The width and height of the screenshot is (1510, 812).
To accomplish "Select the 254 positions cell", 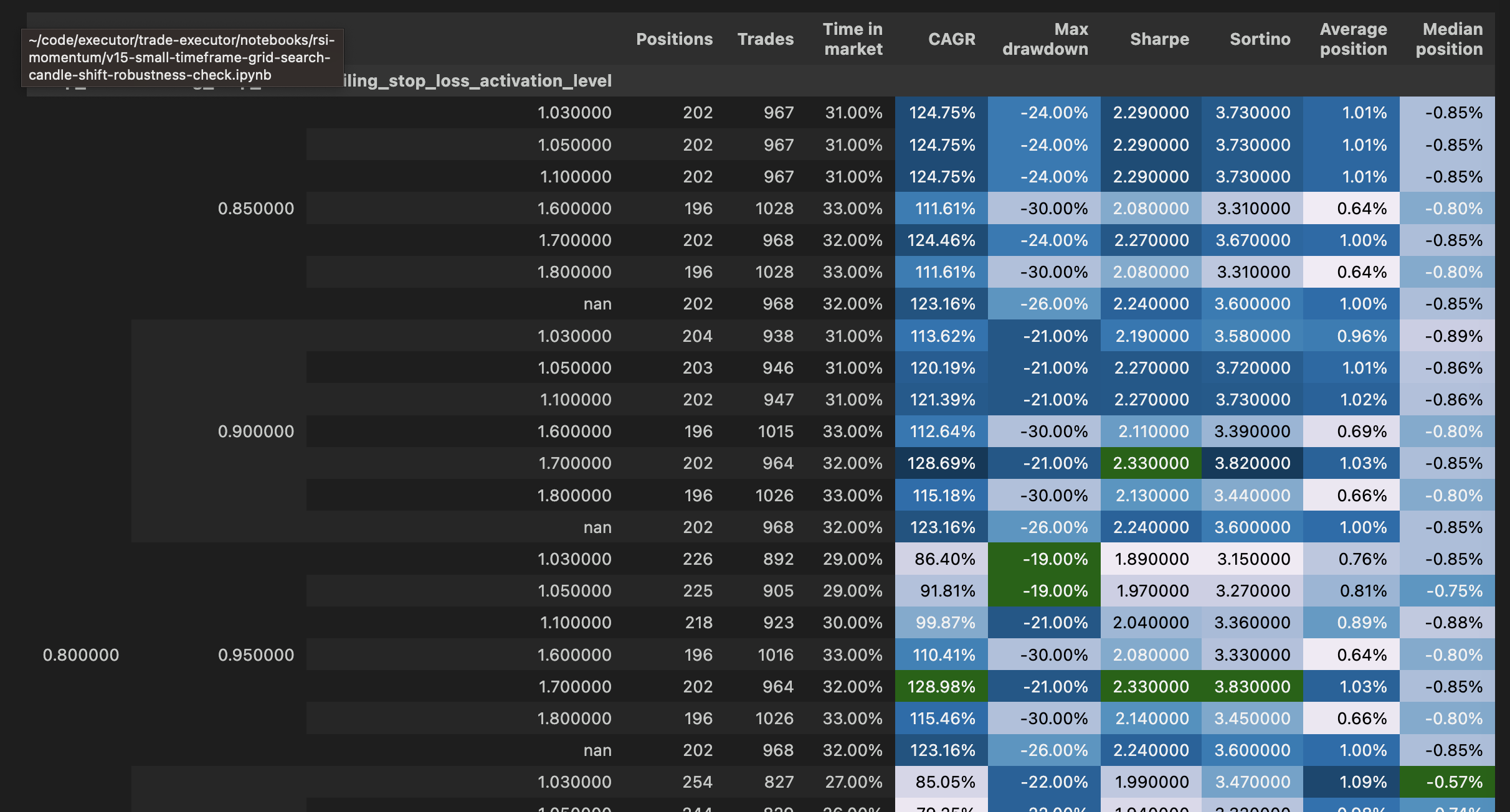I will click(x=697, y=782).
